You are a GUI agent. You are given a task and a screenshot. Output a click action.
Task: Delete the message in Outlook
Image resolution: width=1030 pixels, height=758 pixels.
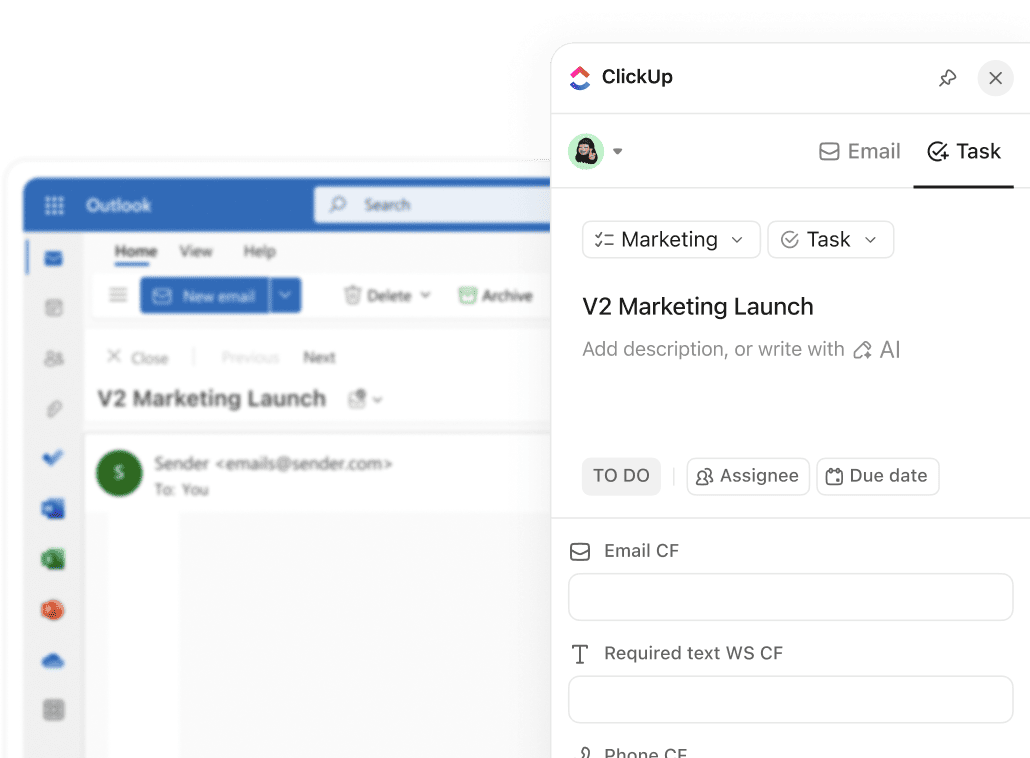pos(378,296)
